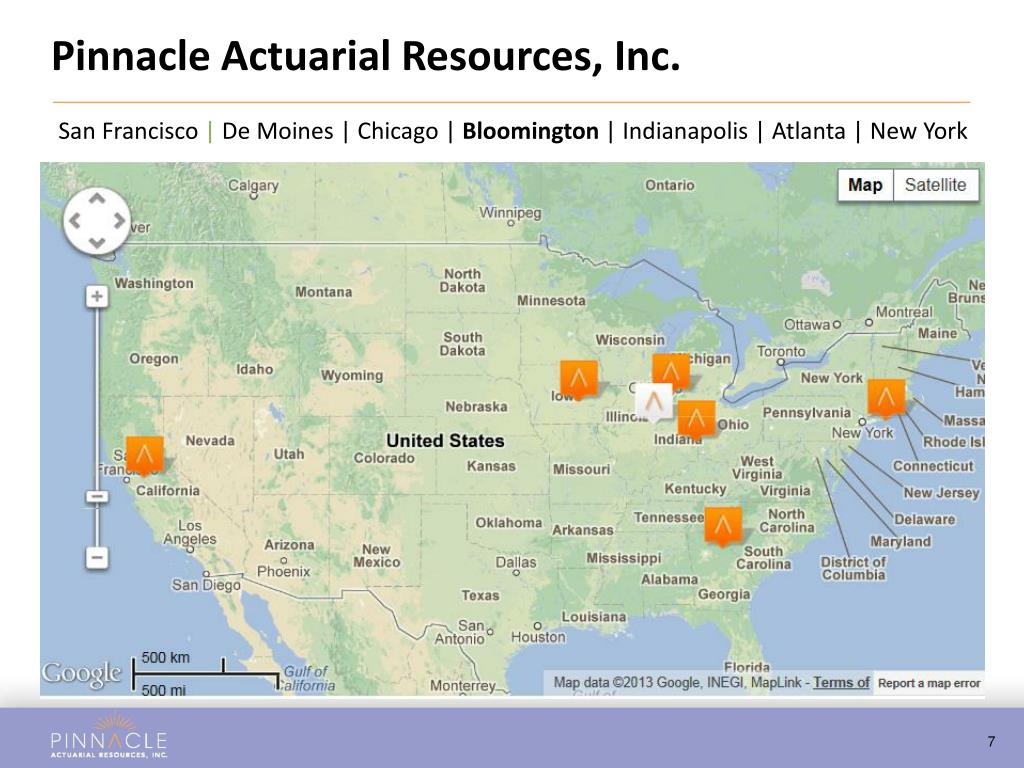The width and height of the screenshot is (1024, 768).
Task: Select the San Francisco office marker
Action: tap(144, 455)
